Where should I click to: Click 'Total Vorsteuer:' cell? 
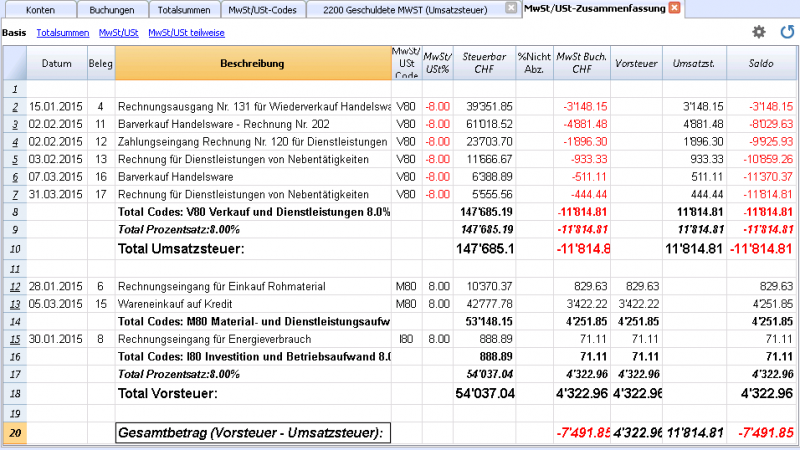click(x=253, y=393)
